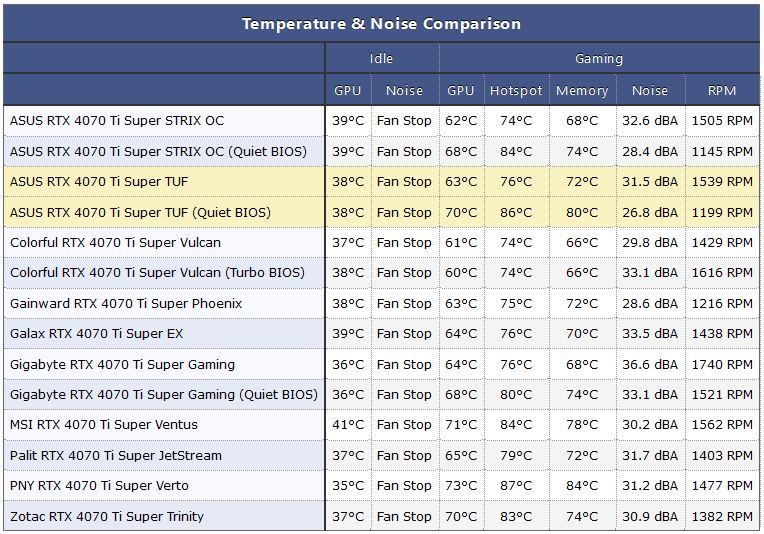Click Gainward RTX 4070 Ti Super Phoenix

(x=126, y=303)
